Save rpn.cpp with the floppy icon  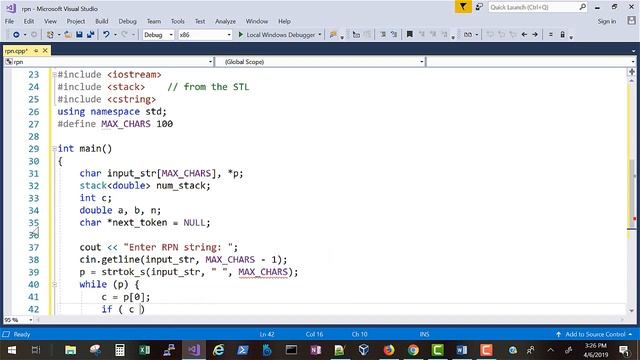point(79,35)
